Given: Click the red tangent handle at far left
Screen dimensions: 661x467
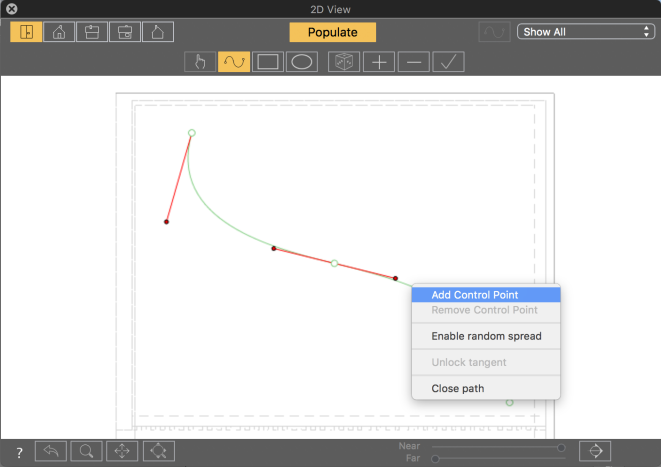Looking at the screenshot, I should tap(167, 222).
